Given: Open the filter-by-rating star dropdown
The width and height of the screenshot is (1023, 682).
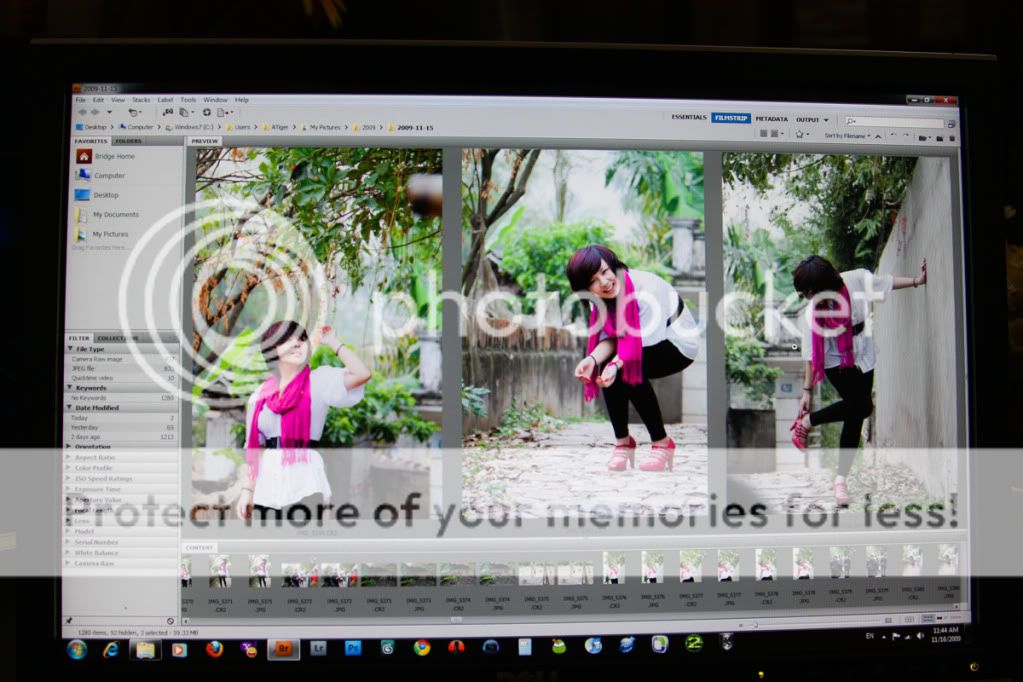Looking at the screenshot, I should click(801, 134).
